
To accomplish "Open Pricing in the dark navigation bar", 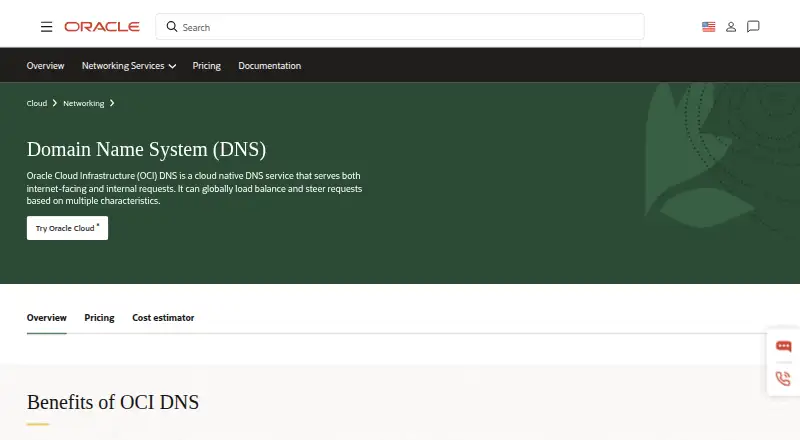I will pos(207,66).
